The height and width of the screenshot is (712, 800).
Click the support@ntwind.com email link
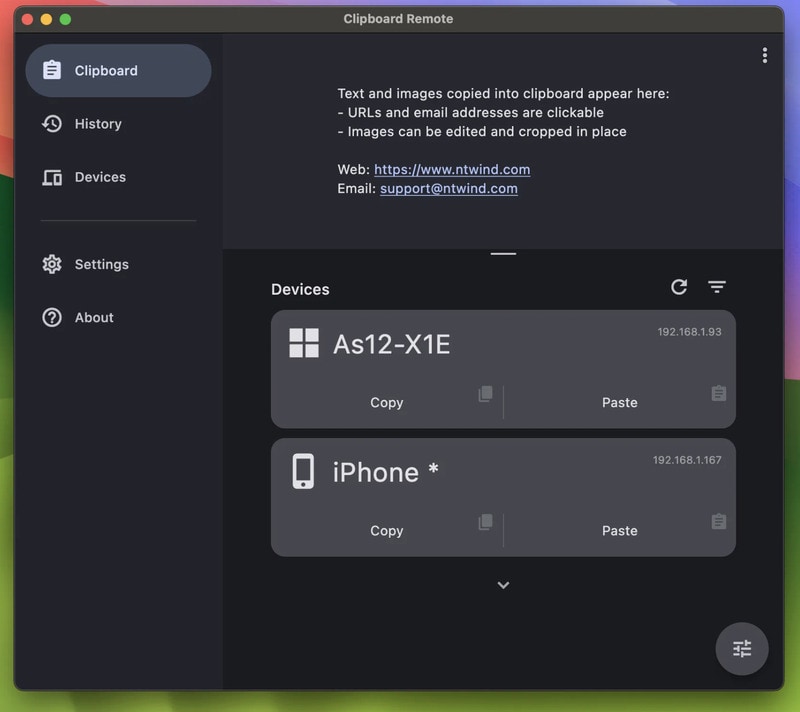[449, 189]
